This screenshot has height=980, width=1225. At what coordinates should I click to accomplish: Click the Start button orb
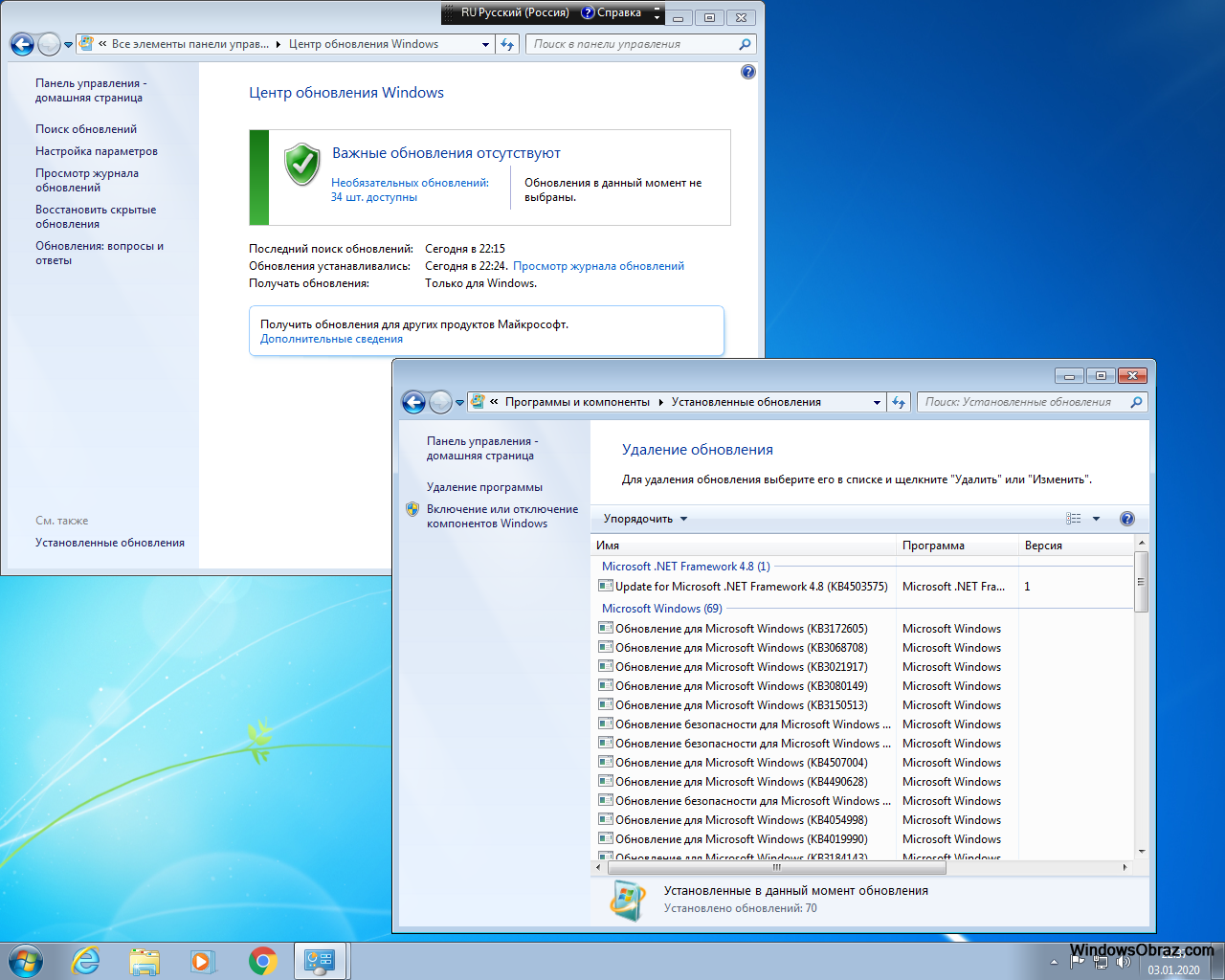coord(26,961)
